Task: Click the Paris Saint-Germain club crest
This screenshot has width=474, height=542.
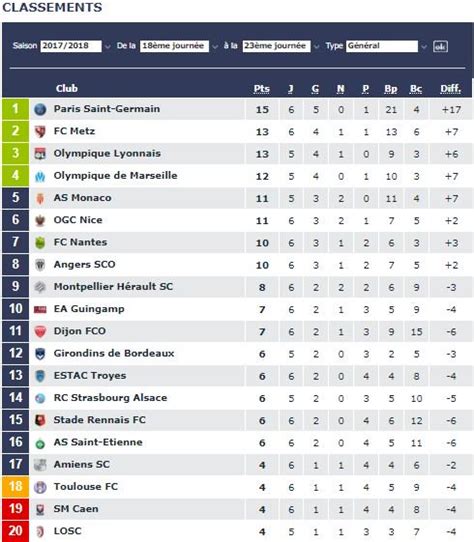Action: click(x=40, y=109)
